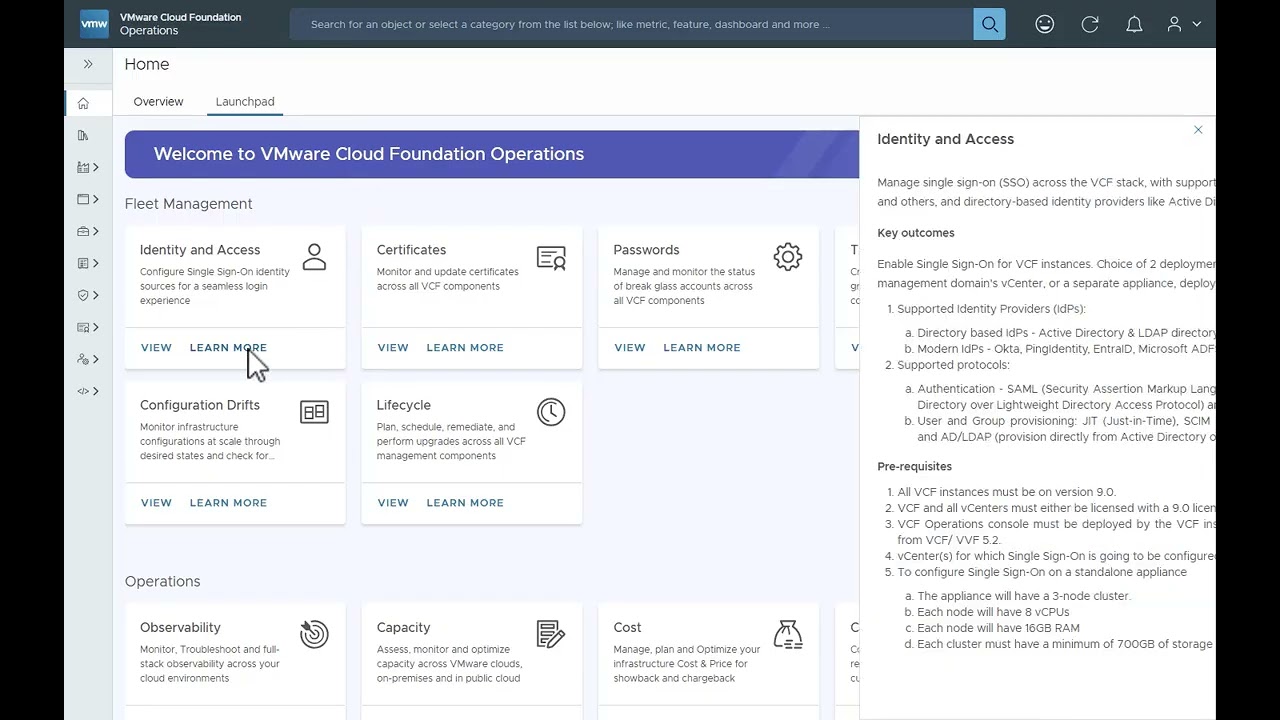Click VIEW on the Identity and Access card
The width and height of the screenshot is (1280, 720).
[x=156, y=347]
